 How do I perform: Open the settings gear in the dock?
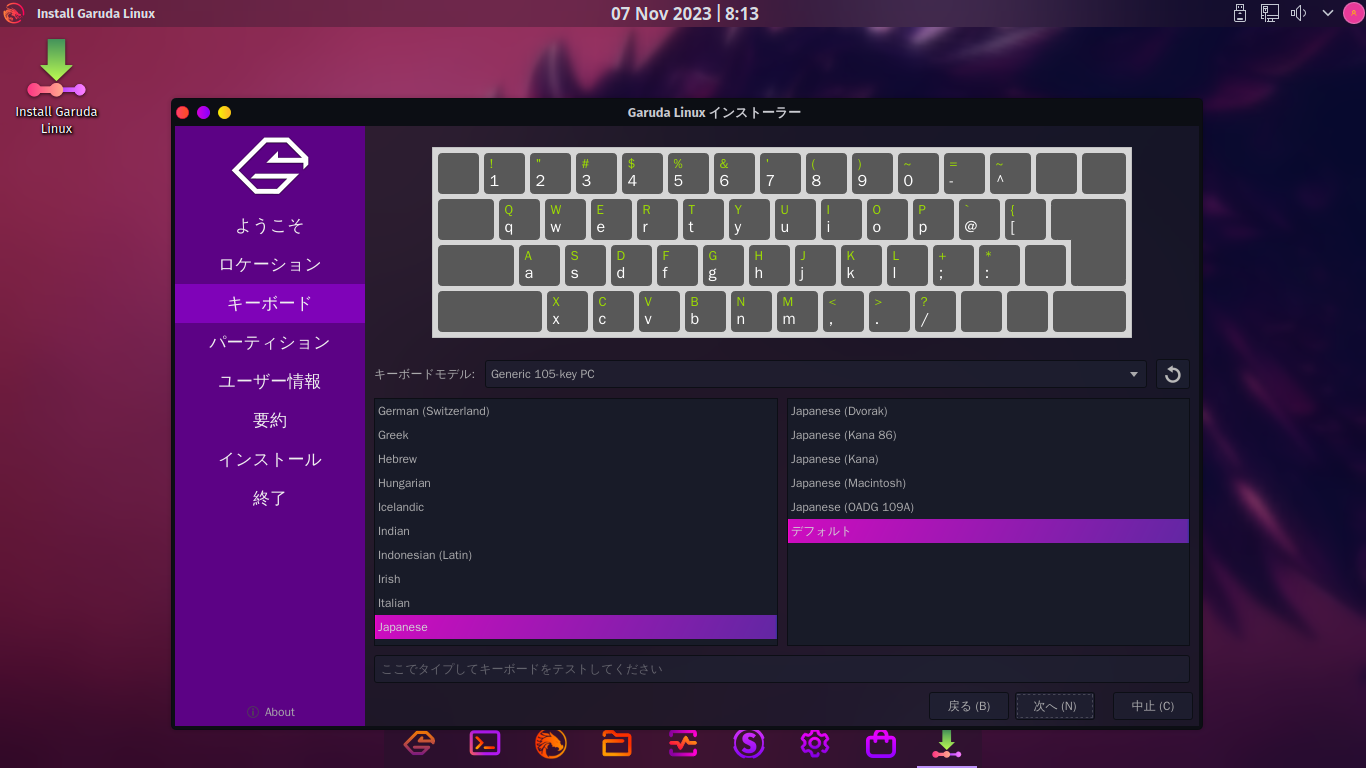coord(815,743)
